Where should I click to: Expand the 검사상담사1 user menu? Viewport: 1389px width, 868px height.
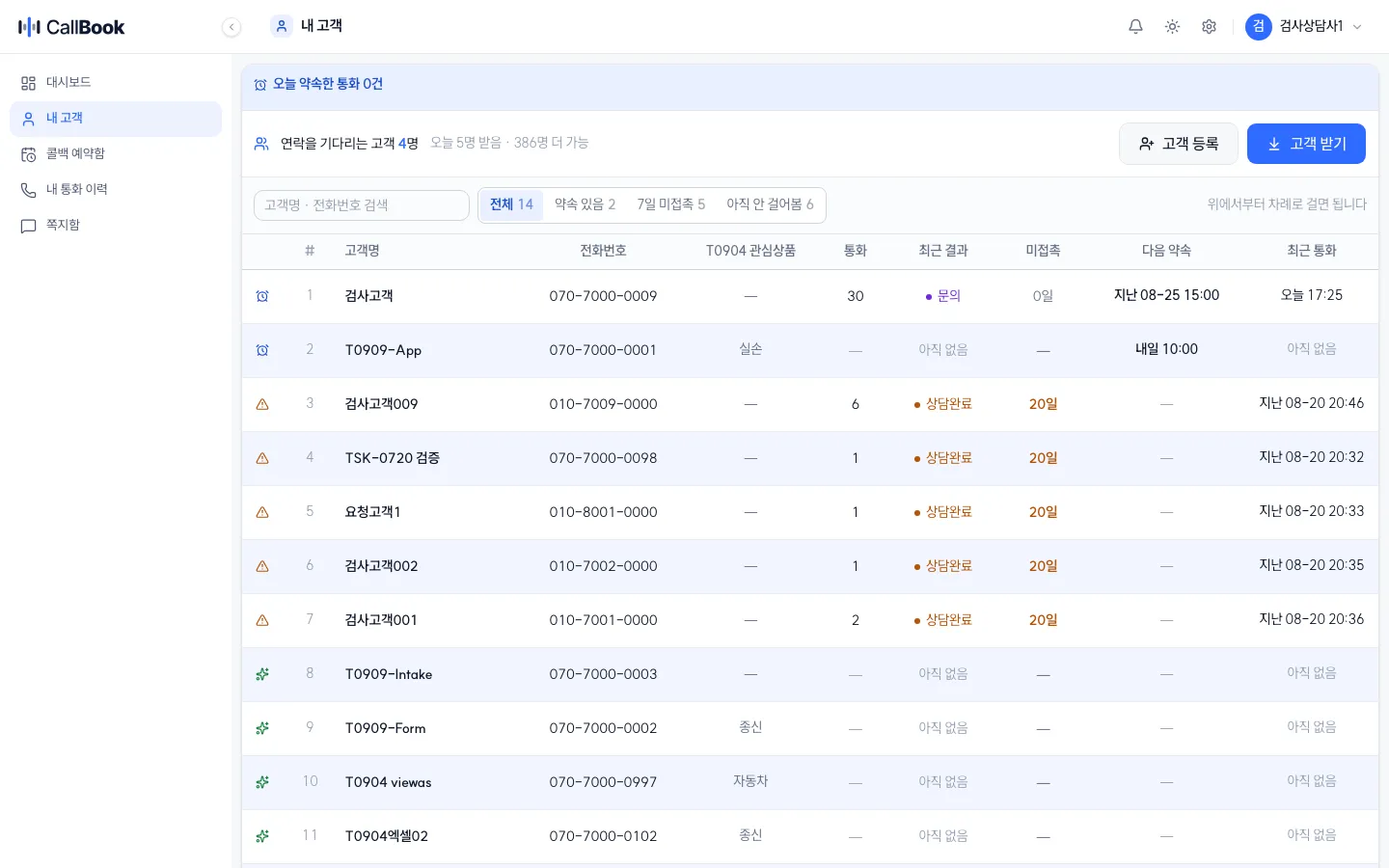(1304, 27)
